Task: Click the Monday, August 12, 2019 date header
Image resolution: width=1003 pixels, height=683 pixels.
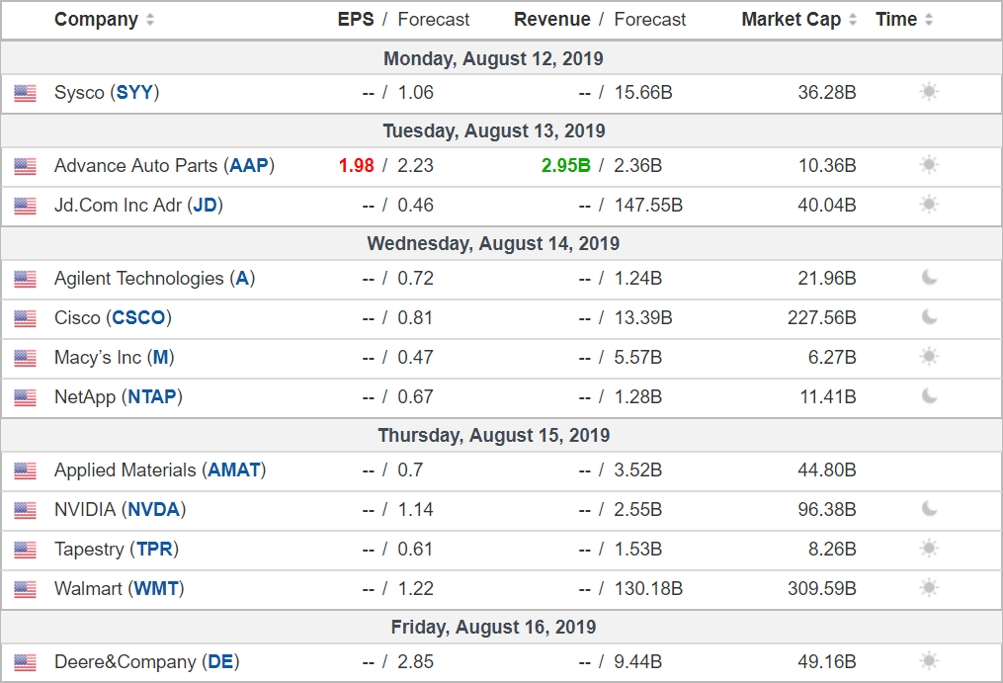Action: click(493, 59)
